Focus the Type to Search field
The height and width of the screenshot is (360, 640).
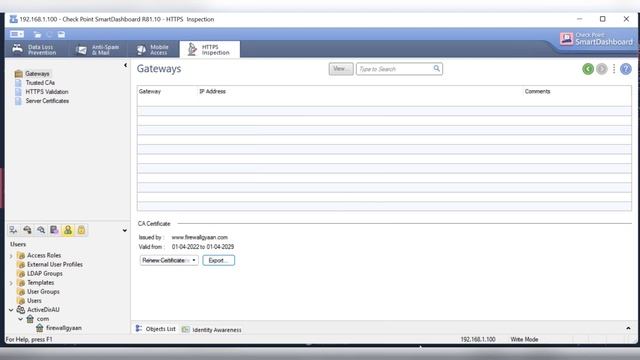[x=399, y=69]
